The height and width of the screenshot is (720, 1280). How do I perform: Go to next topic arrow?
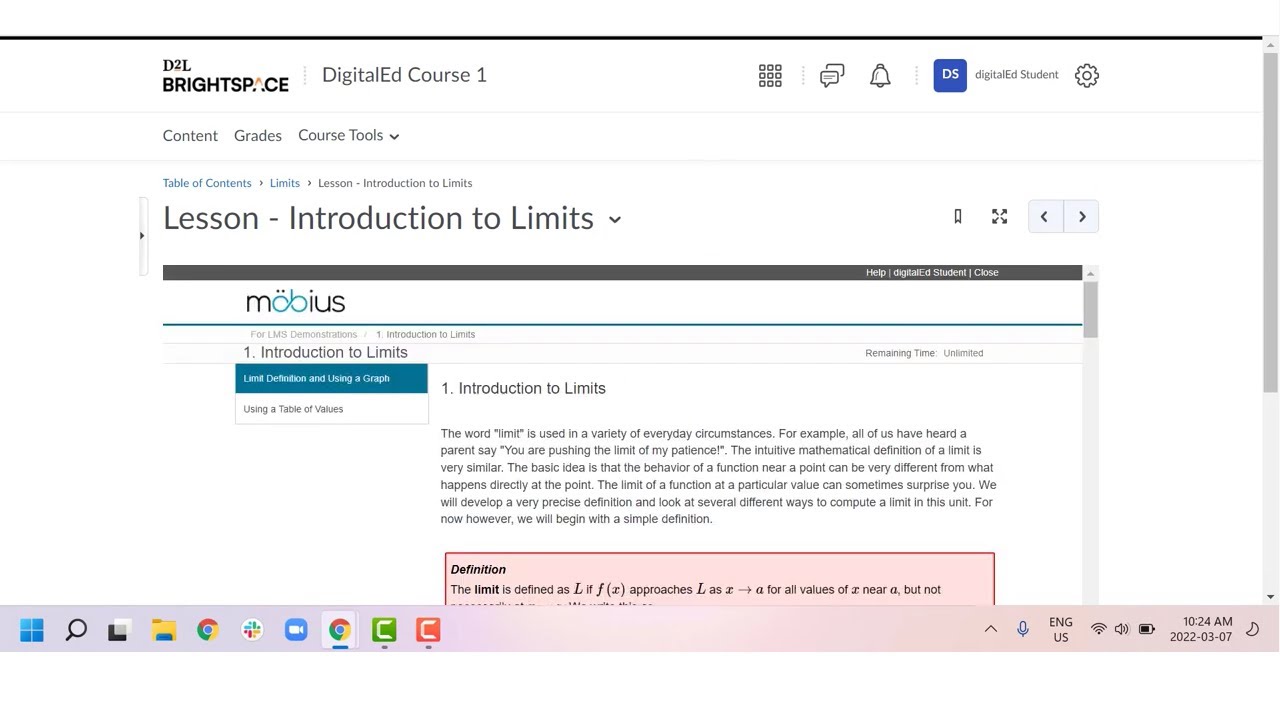coord(1081,217)
